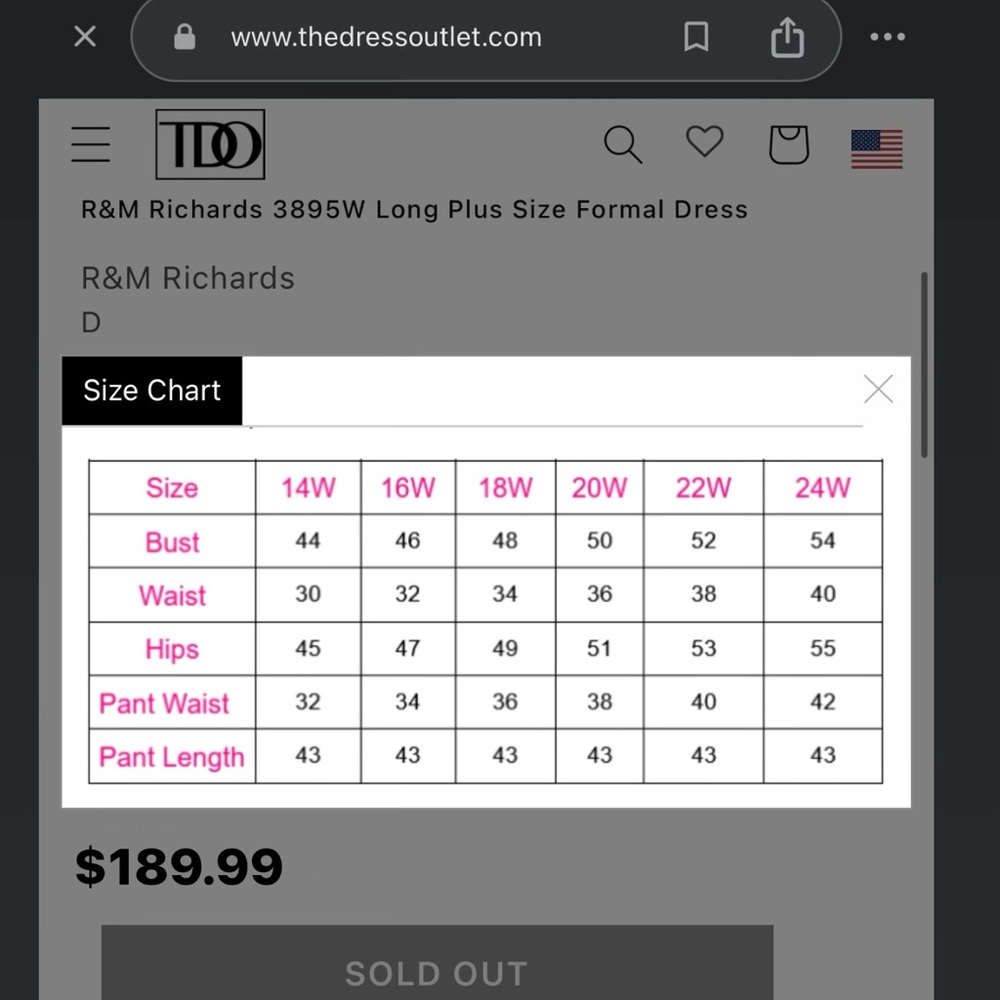The width and height of the screenshot is (1000, 1000).
Task: Go to TDO home logo
Action: tap(210, 145)
